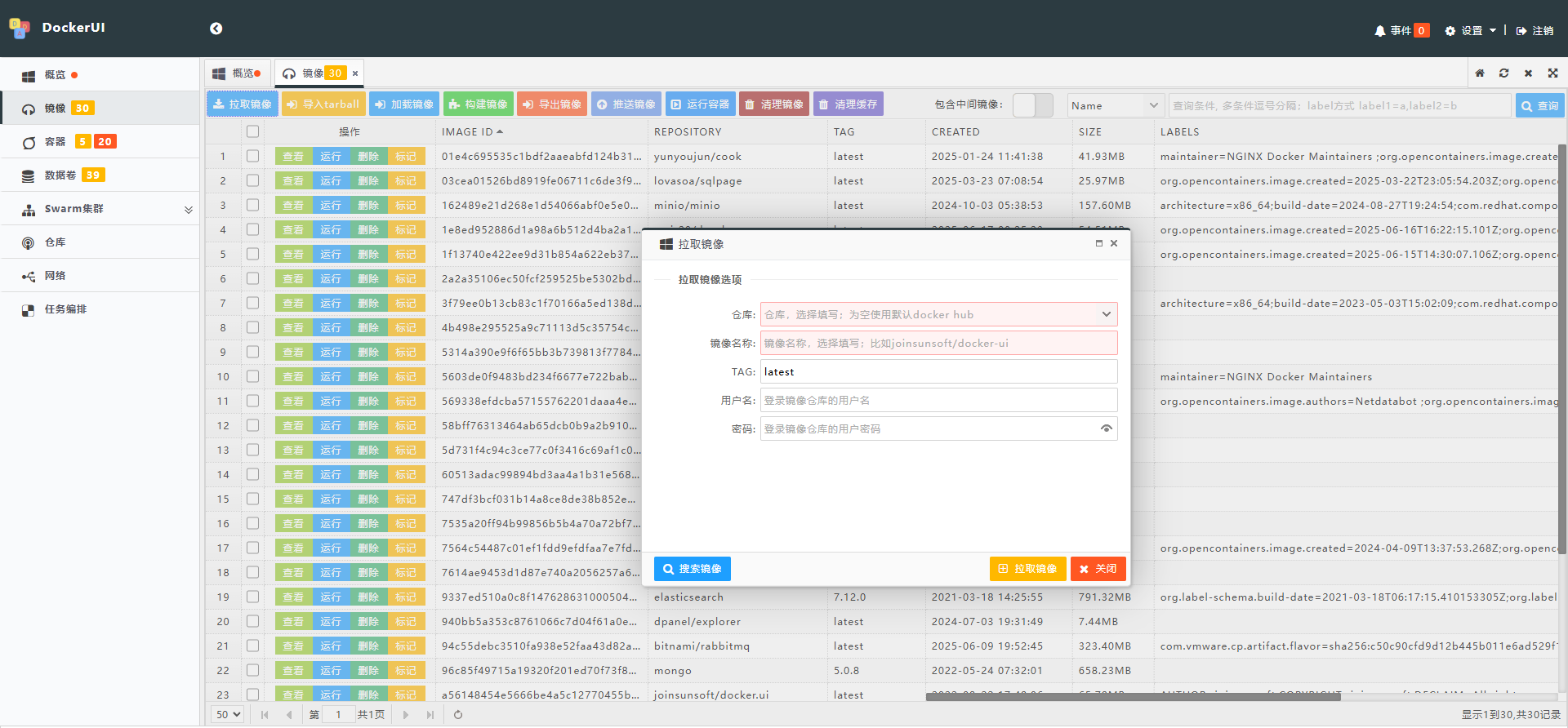The height and width of the screenshot is (728, 1568).
Task: Click the refresh icon in tab bar
Action: point(1503,73)
